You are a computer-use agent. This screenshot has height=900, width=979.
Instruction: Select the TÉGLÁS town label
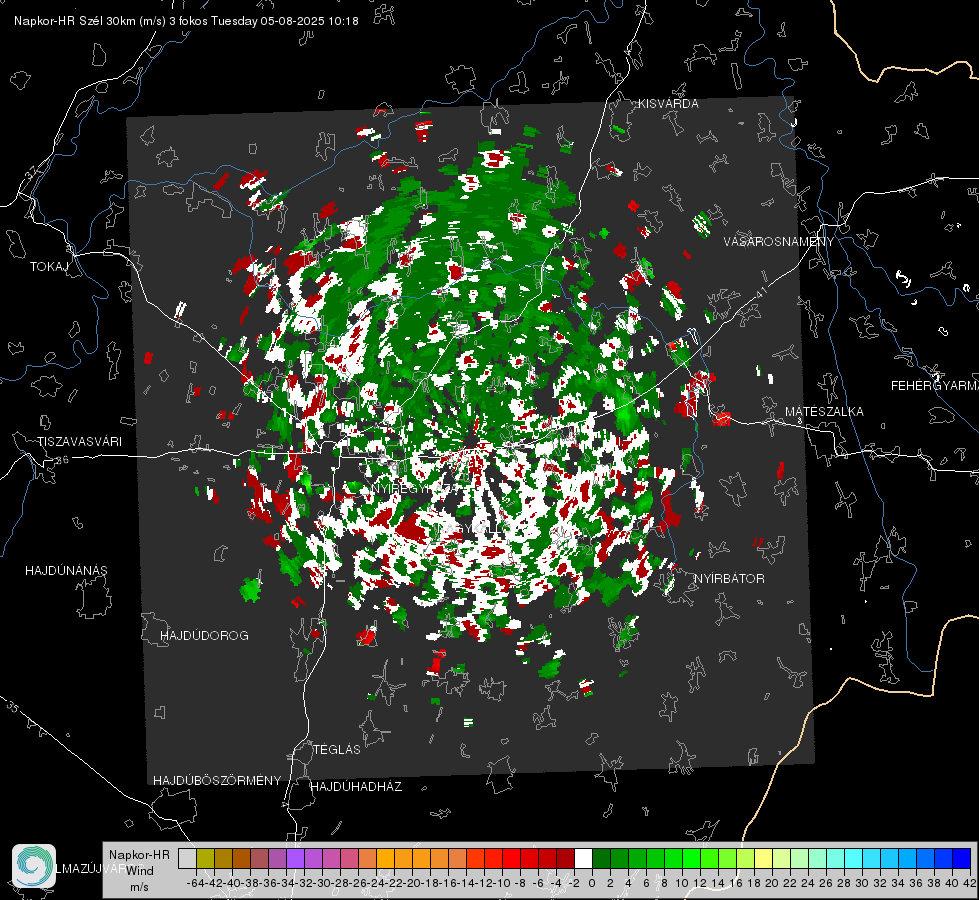tap(337, 750)
